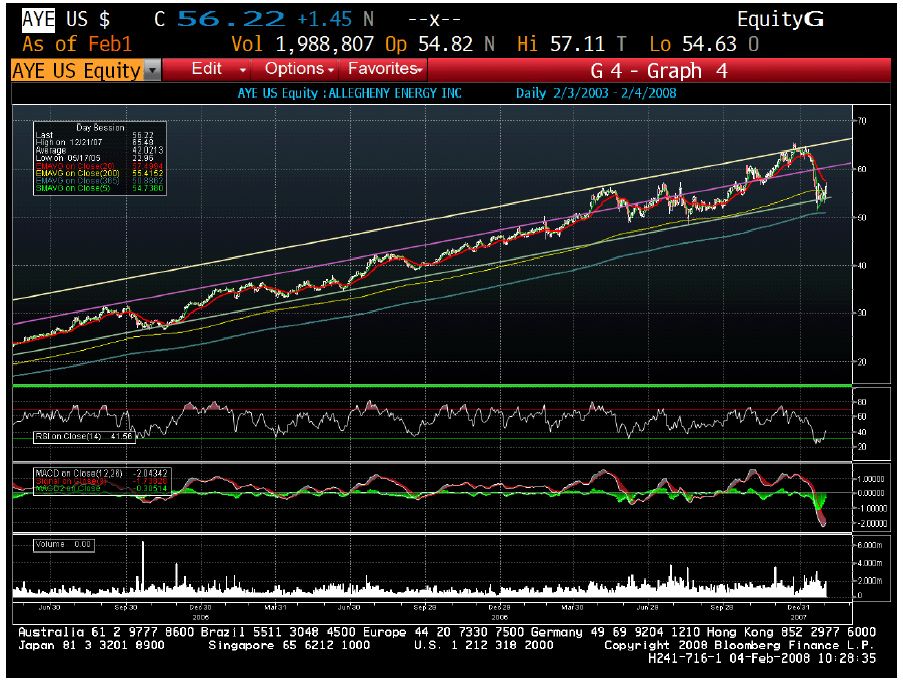Screen dimensions: 903x682
Task: Click the Dec 31 date axis label
Action: (798, 607)
